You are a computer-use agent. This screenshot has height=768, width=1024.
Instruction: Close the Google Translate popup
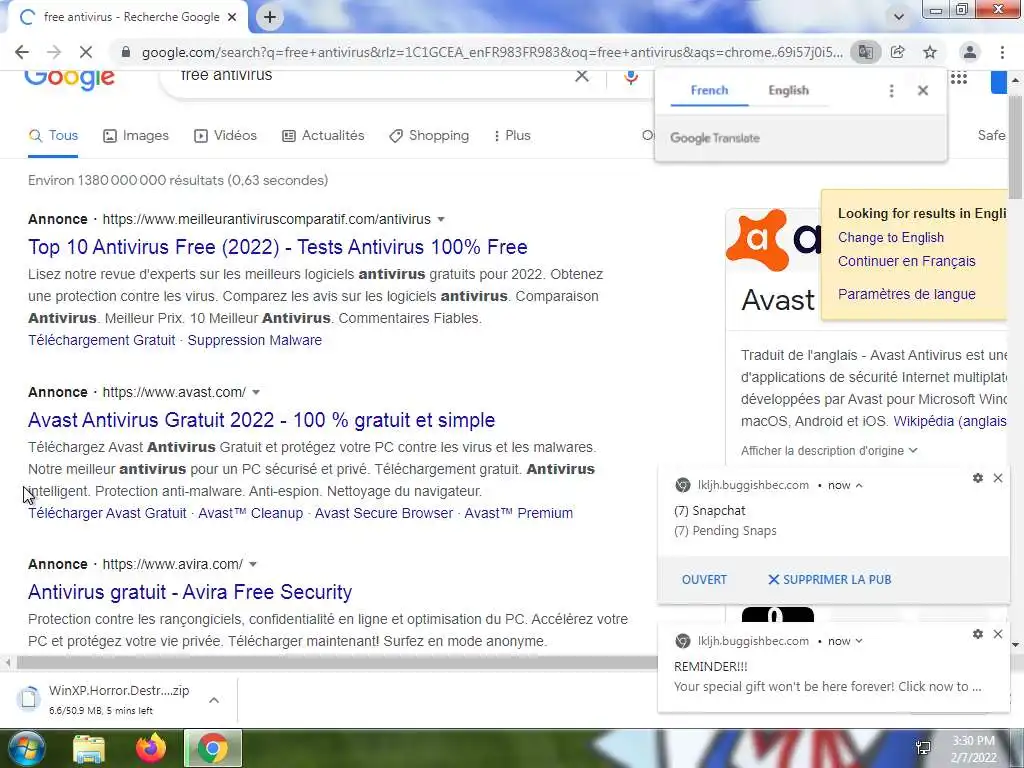coord(923,91)
